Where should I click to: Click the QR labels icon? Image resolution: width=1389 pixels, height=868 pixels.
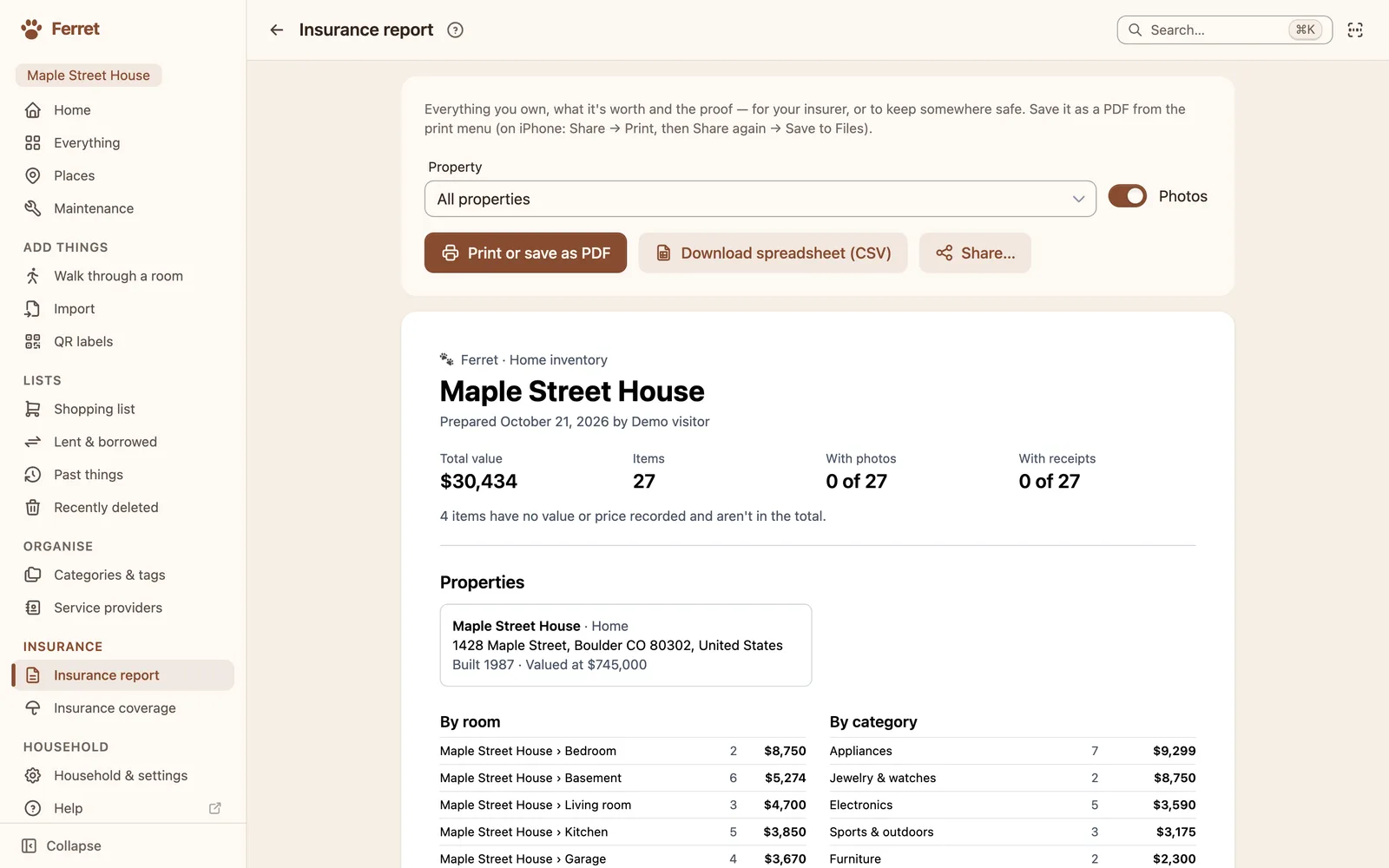click(x=33, y=341)
